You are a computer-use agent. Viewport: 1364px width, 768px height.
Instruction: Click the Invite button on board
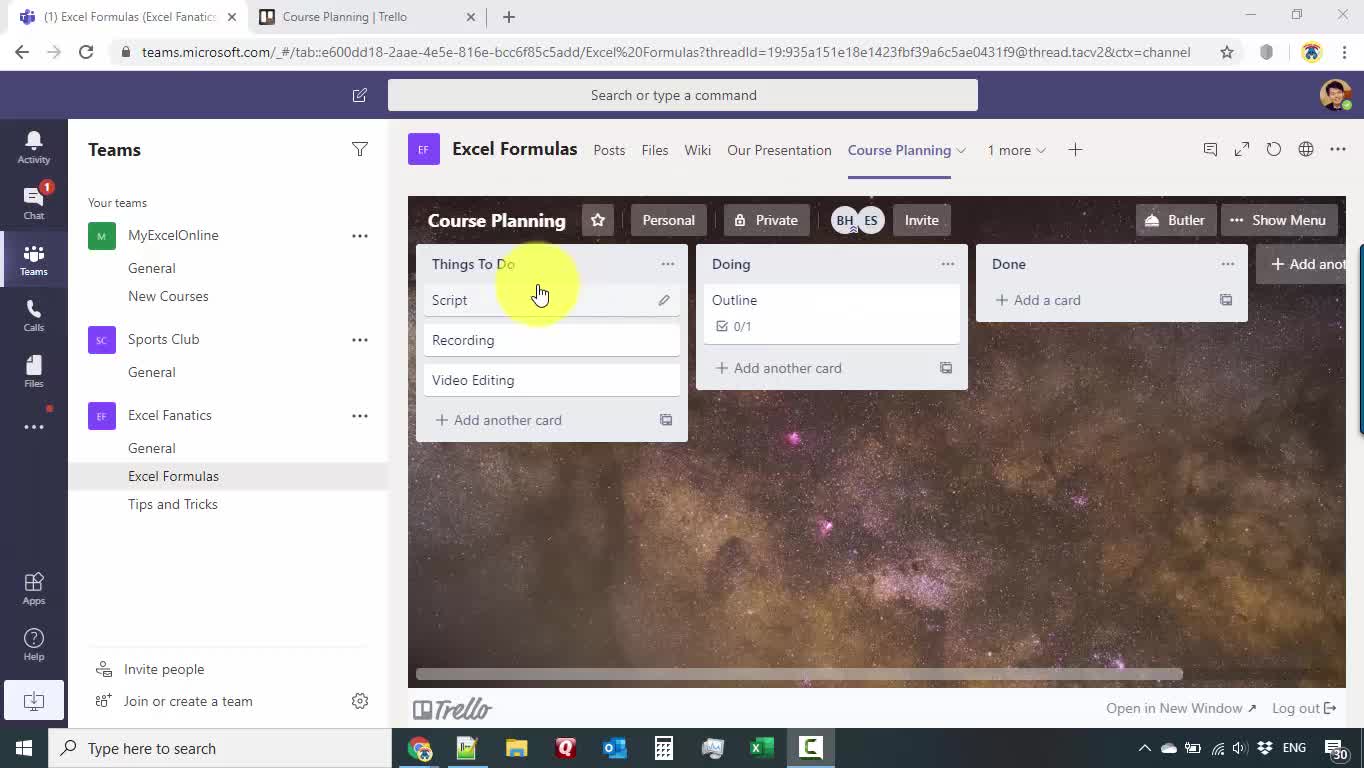(921, 220)
